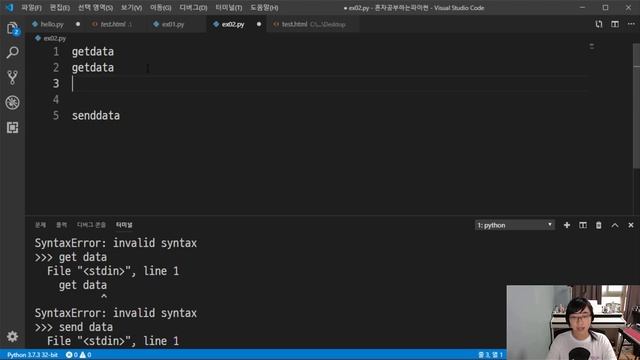Screen dimensions: 640x360
Task: Place cursor on empty line 3
Action: [x=330, y=84]
